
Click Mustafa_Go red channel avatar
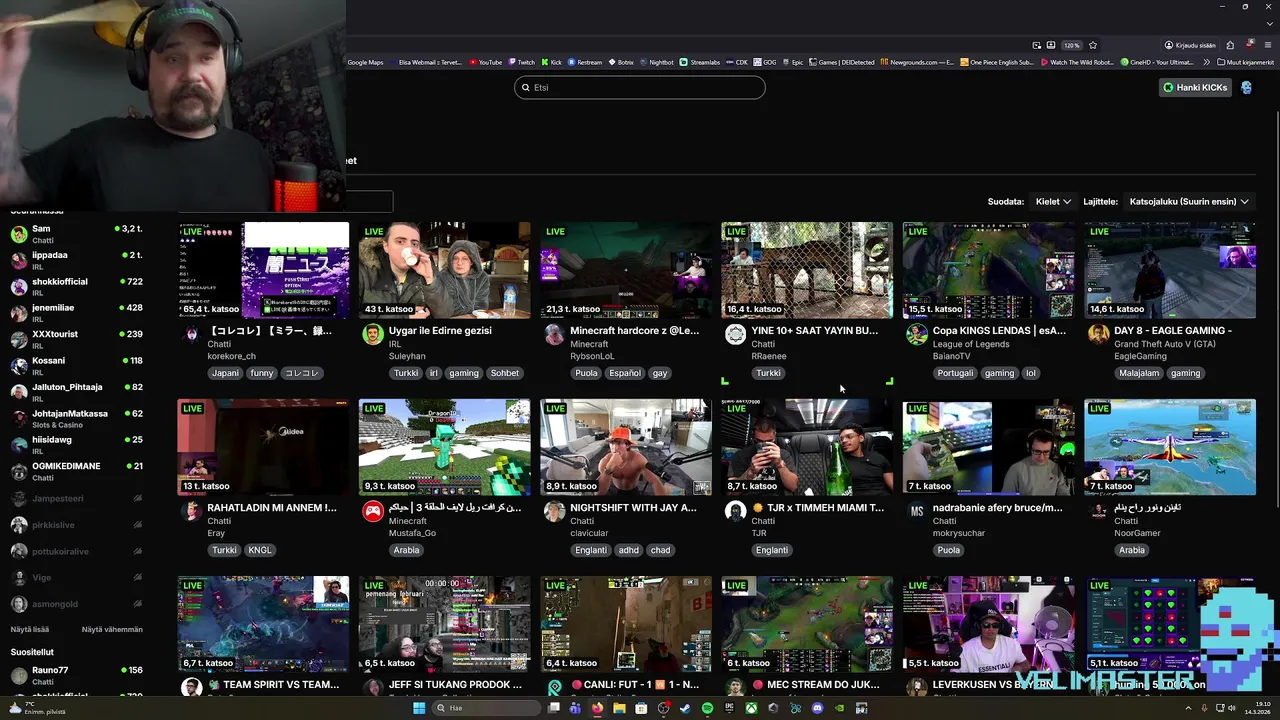point(373,511)
